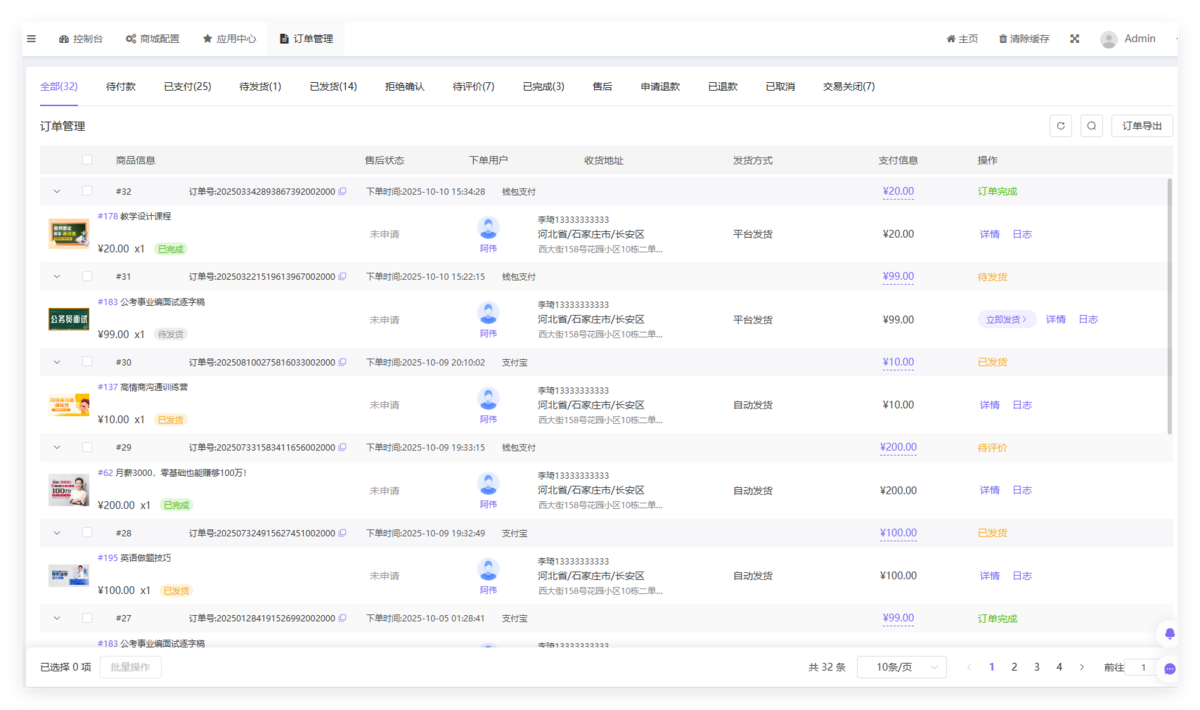Click user avatar 阿伟 in order #31
Image resolution: width=1200 pixels, height=710 pixels.
point(488,313)
